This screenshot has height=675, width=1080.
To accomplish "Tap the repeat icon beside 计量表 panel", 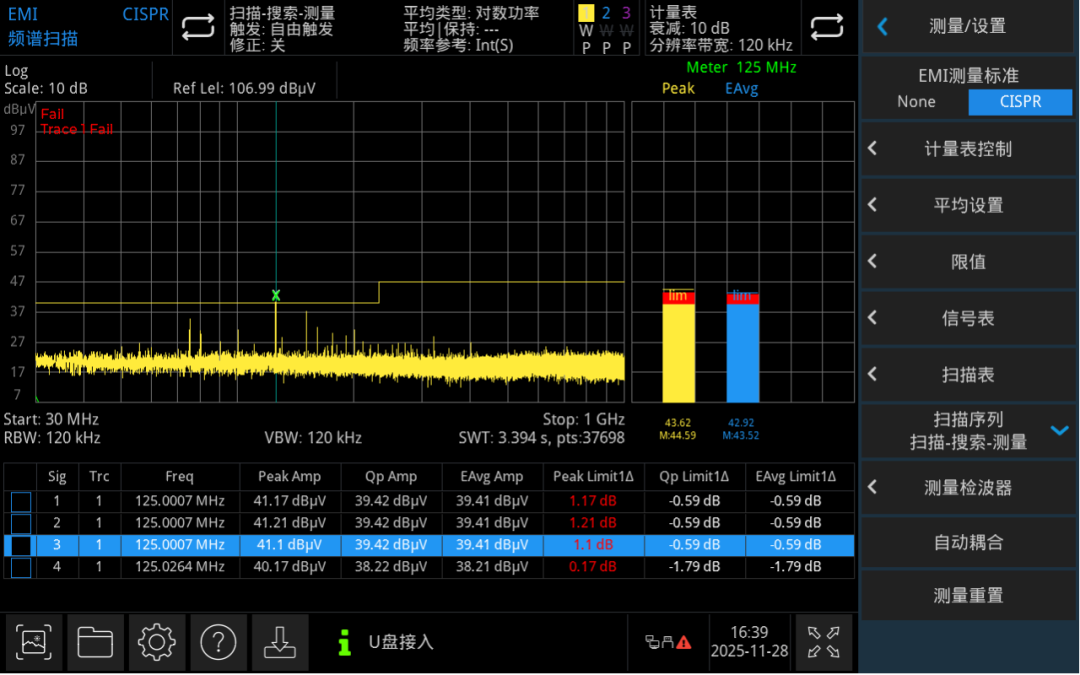I will (827, 28).
